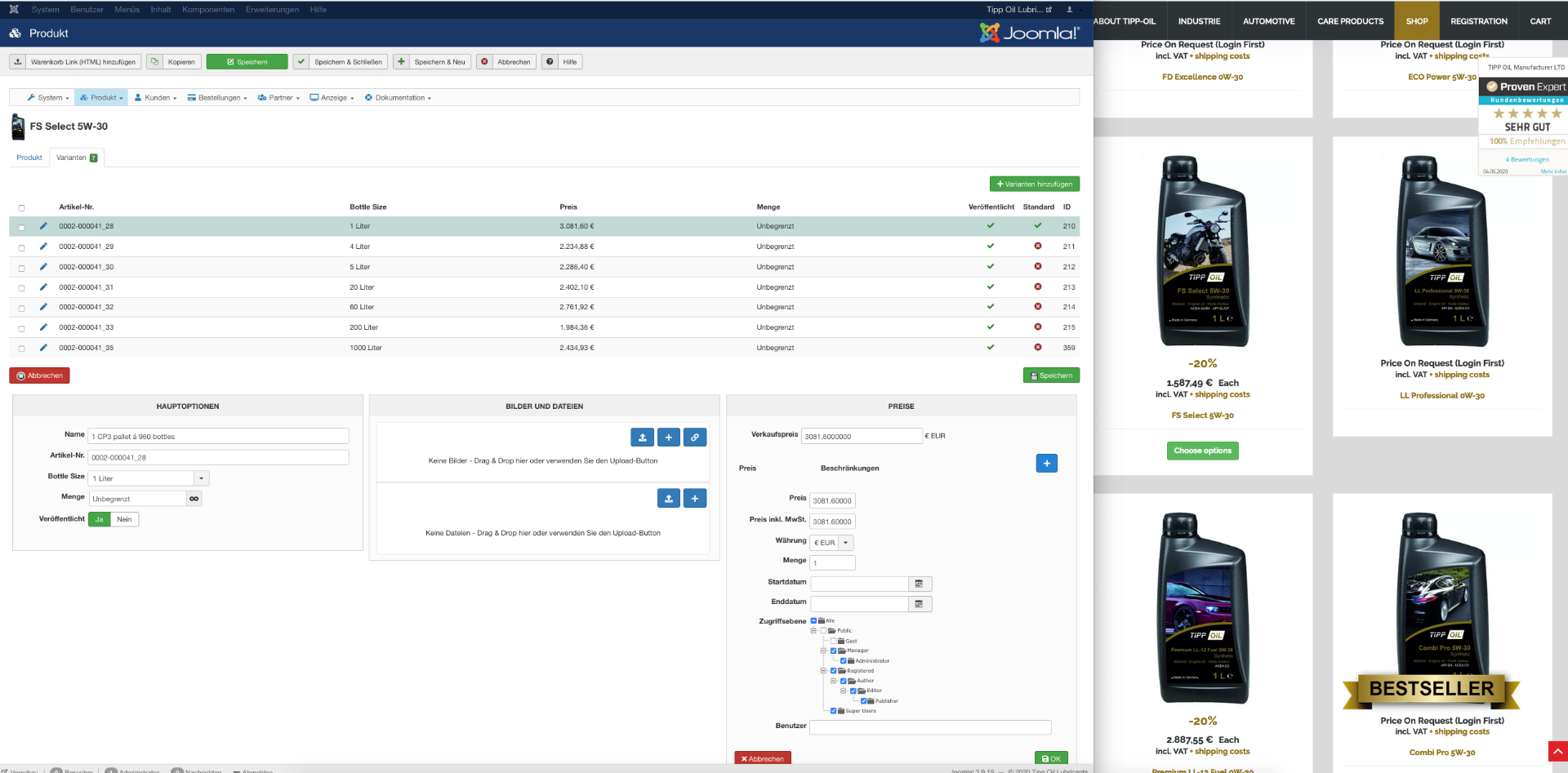The width and height of the screenshot is (1568, 773).
Task: Check the Gast access level checkbox
Action: pyautogui.click(x=833, y=642)
